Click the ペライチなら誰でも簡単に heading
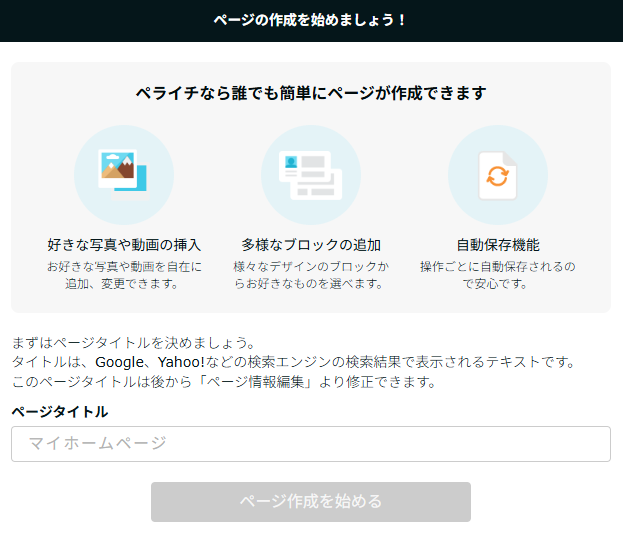This screenshot has width=623, height=534. point(311,93)
